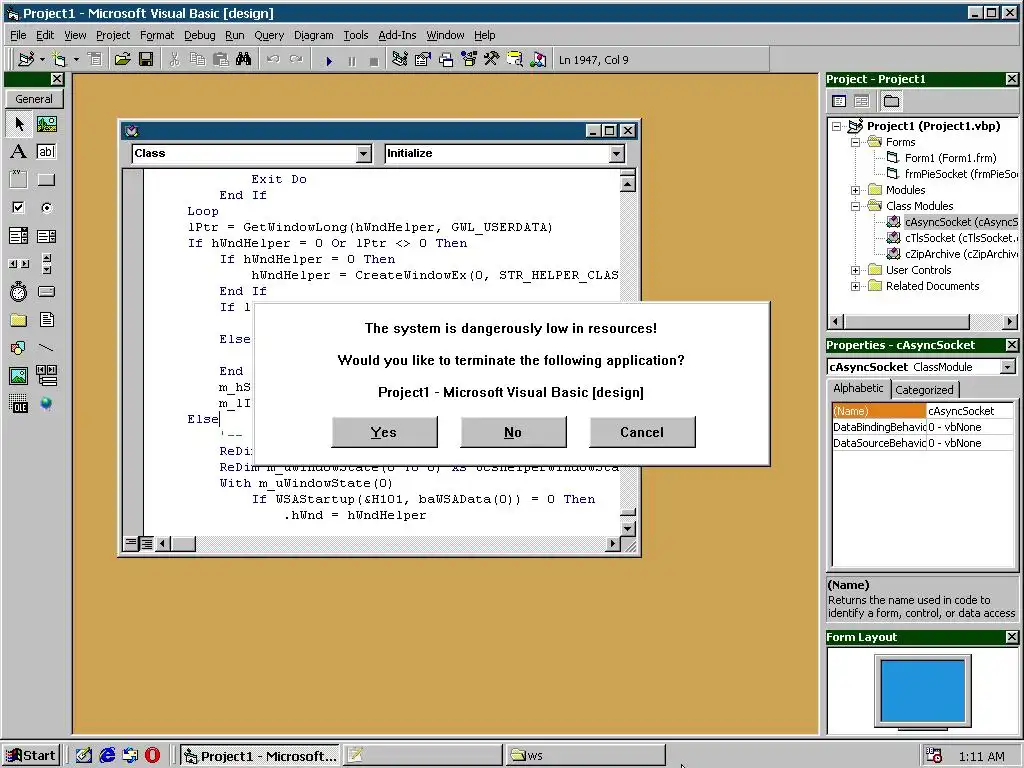Click the Start (run) play icon
Screen dimensions: 1024x768
tap(329, 60)
